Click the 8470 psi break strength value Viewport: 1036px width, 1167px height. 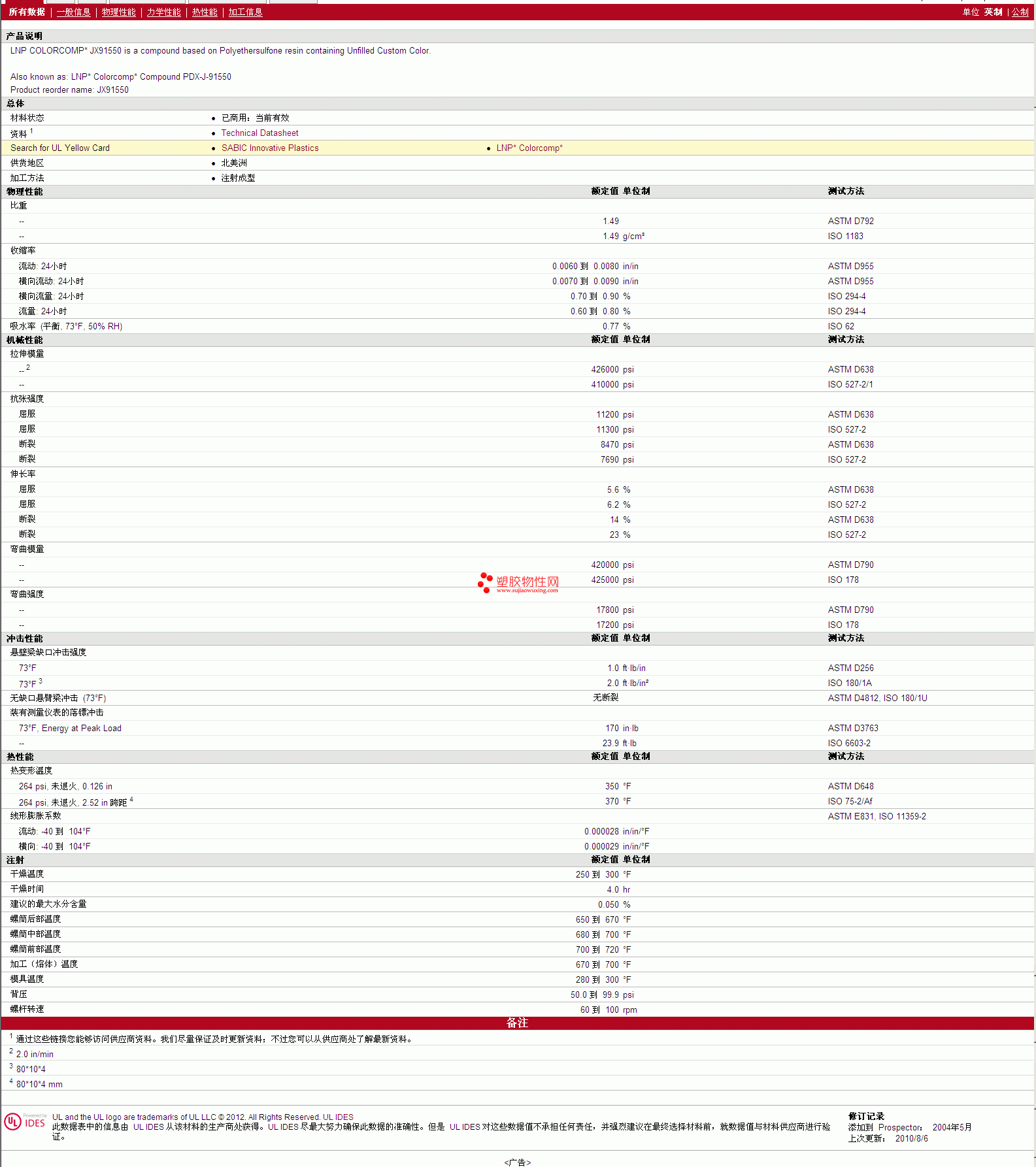point(617,444)
